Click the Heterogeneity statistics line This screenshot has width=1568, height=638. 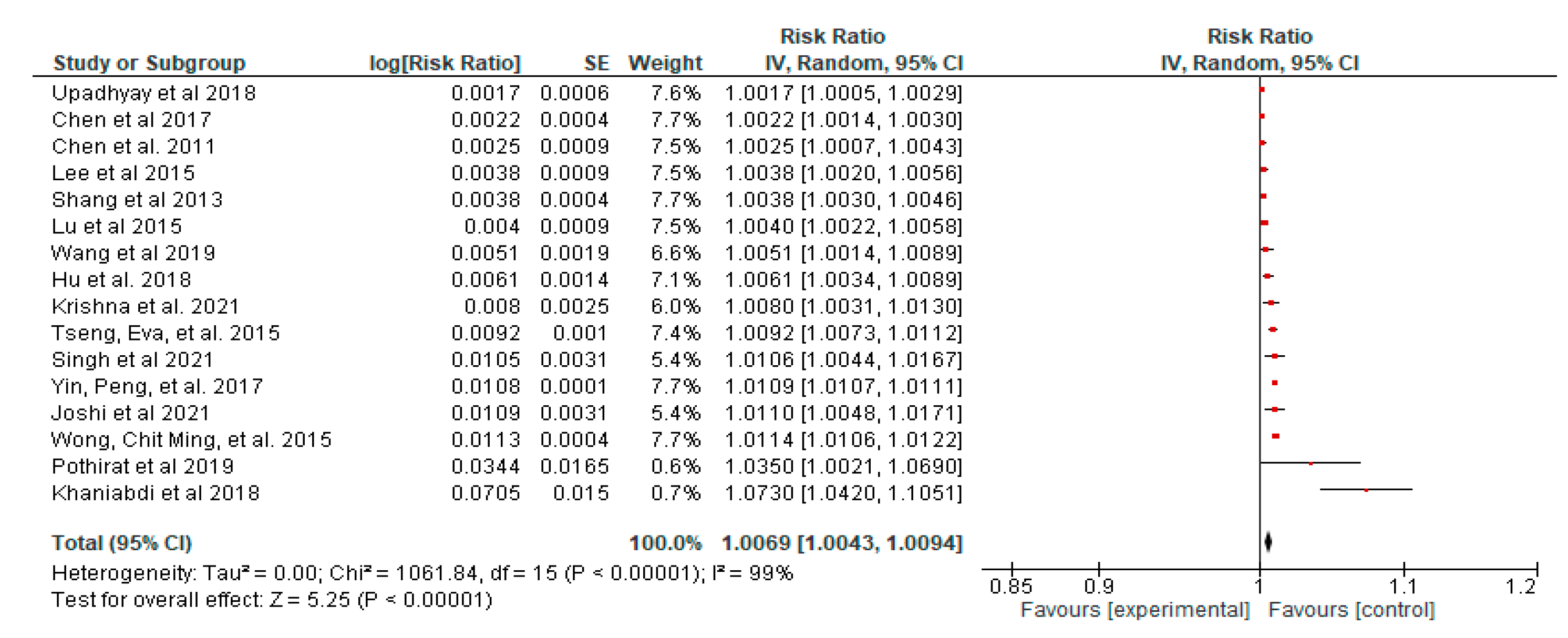coord(422,573)
